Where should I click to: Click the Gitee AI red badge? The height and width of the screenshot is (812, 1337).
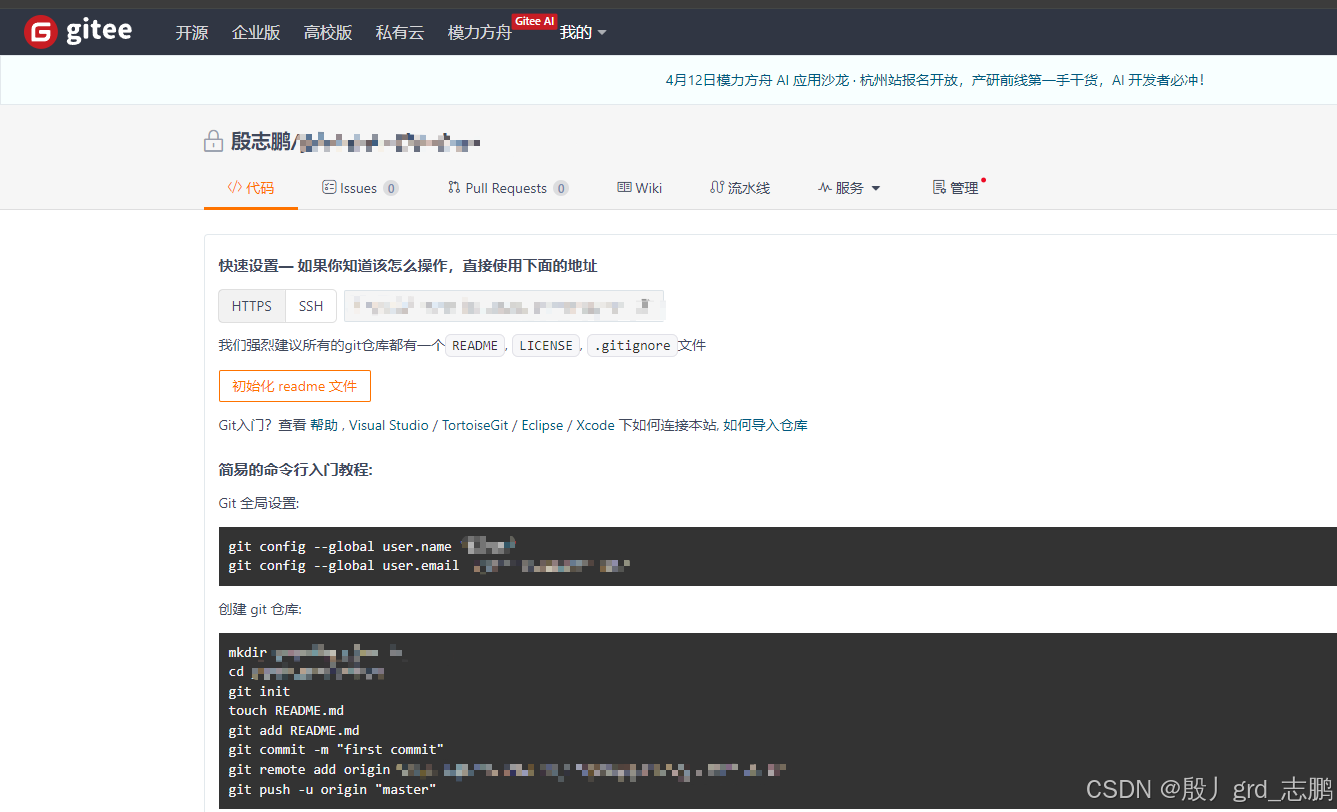tap(534, 21)
